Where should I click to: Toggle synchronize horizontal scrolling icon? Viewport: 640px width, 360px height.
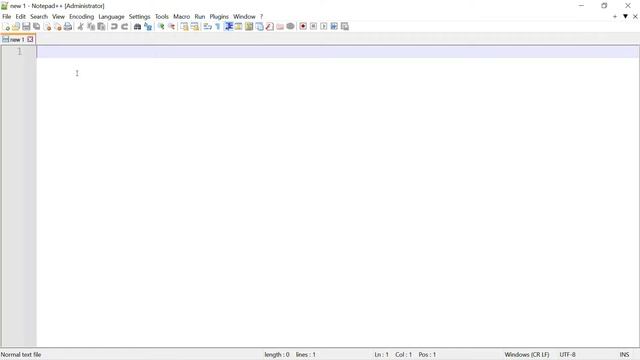click(195, 27)
